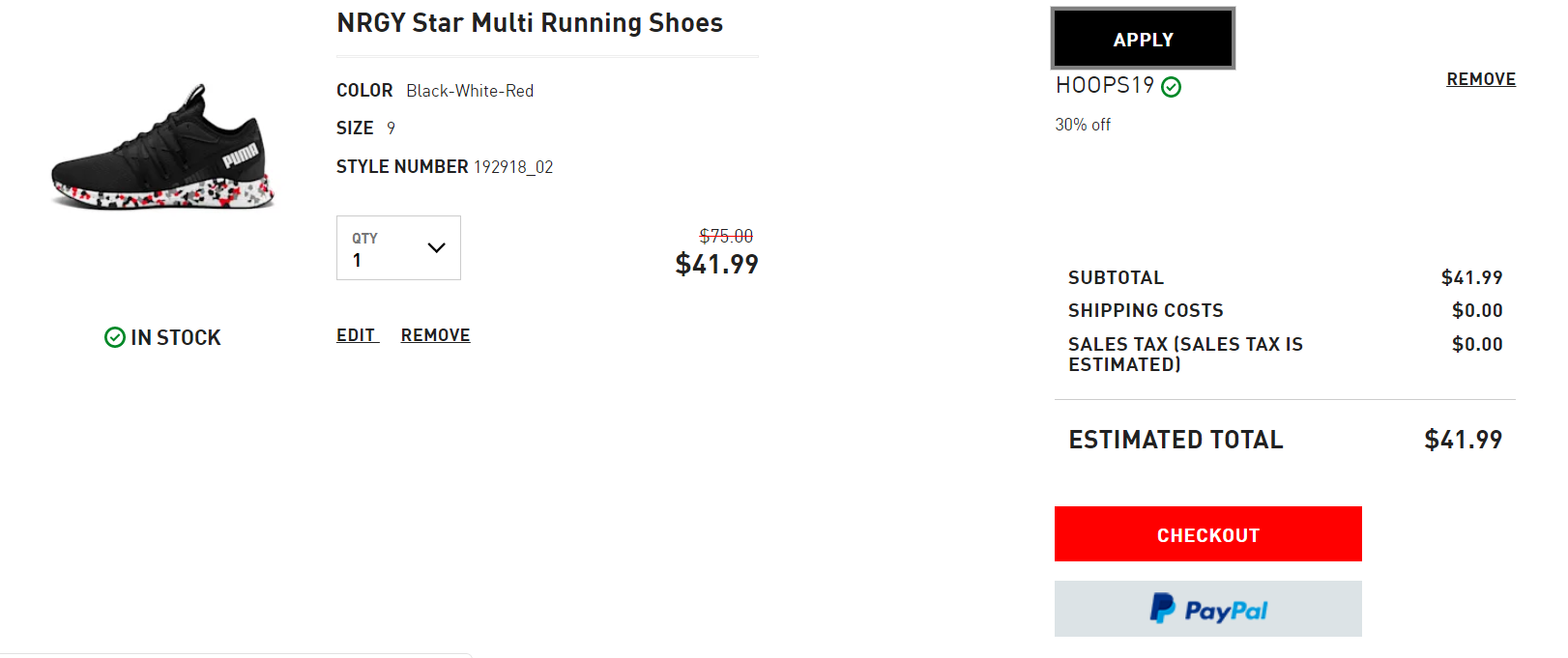Click the black running shoe thumbnail
The image size is (1568, 658).
pos(162,148)
